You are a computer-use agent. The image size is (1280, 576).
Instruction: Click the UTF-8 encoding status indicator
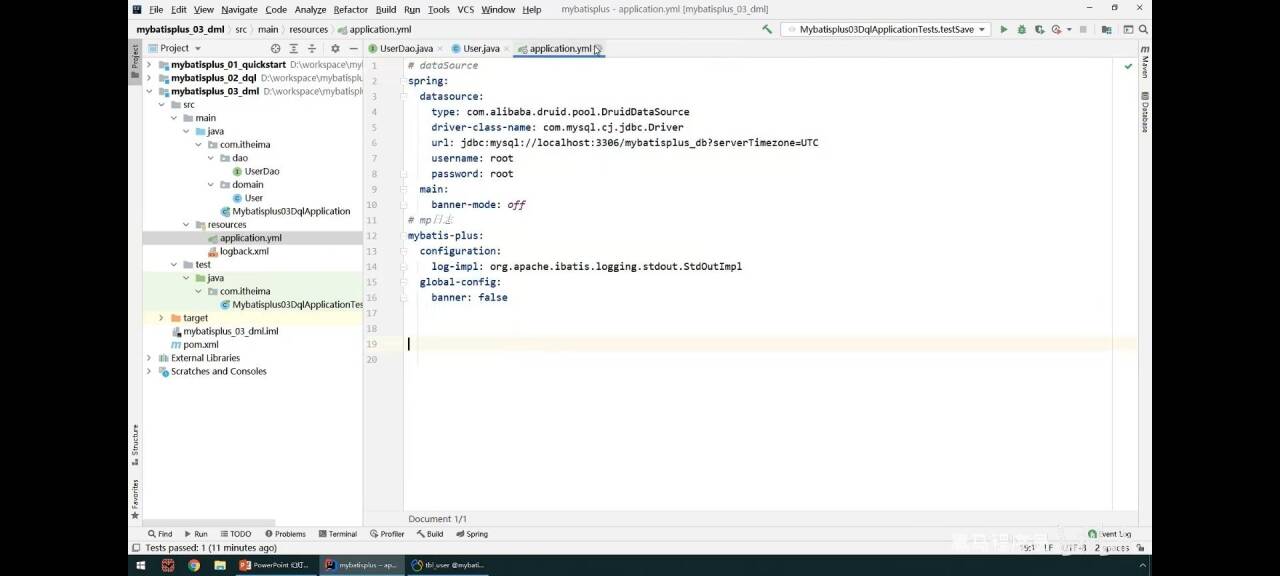click(x=1075, y=548)
